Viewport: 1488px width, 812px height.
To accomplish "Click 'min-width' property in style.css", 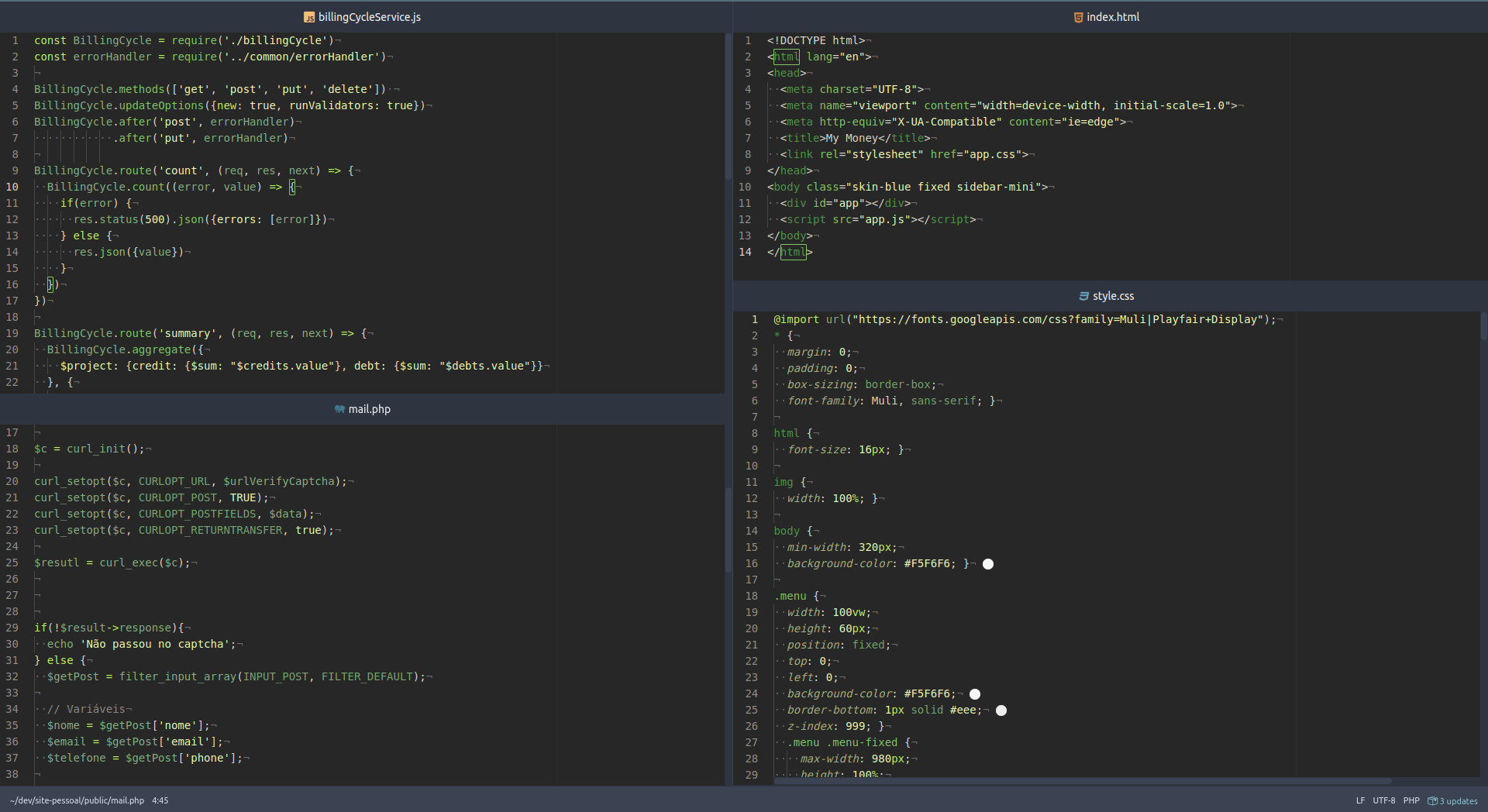I will (816, 547).
